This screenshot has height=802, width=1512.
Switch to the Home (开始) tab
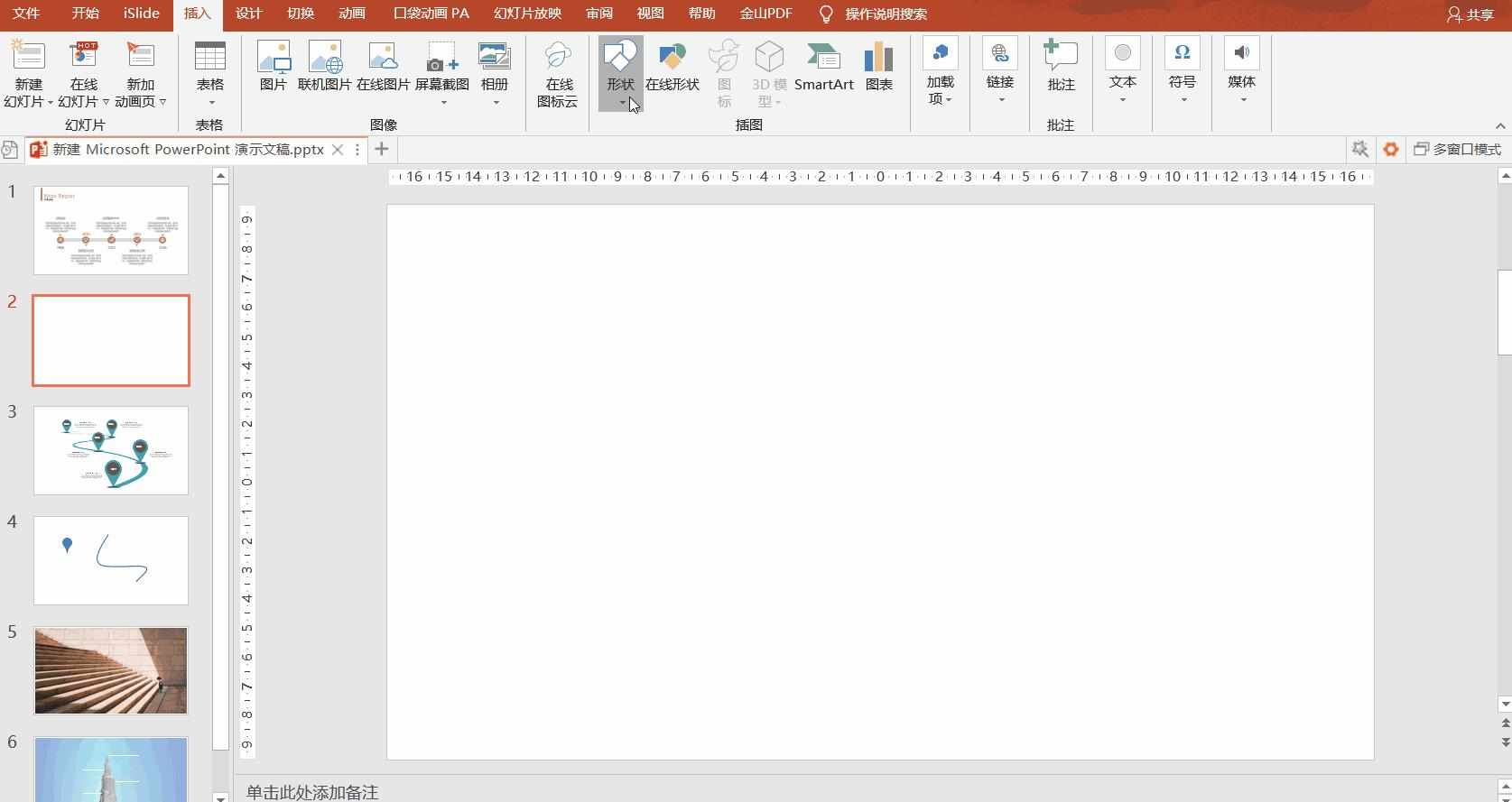point(86,14)
